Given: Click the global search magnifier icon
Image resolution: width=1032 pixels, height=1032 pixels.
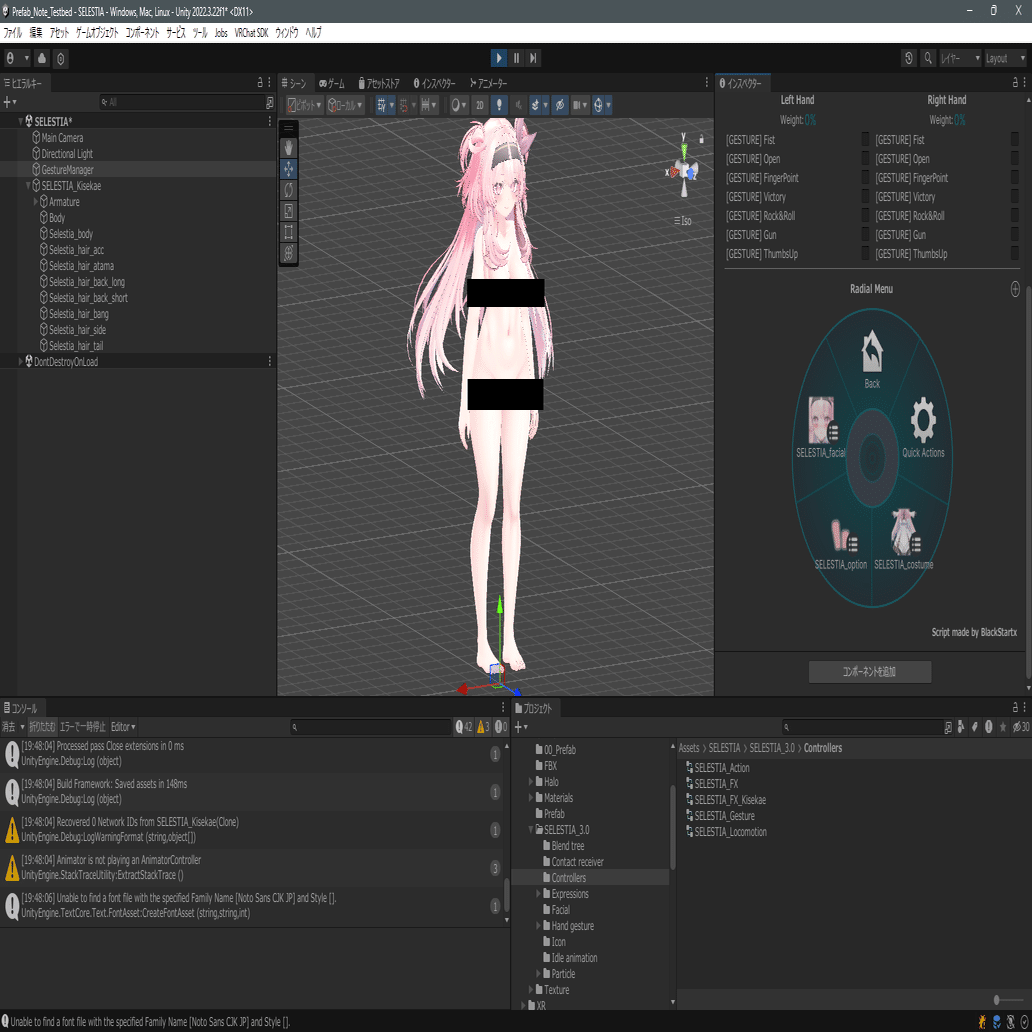Looking at the screenshot, I should coord(927,58).
